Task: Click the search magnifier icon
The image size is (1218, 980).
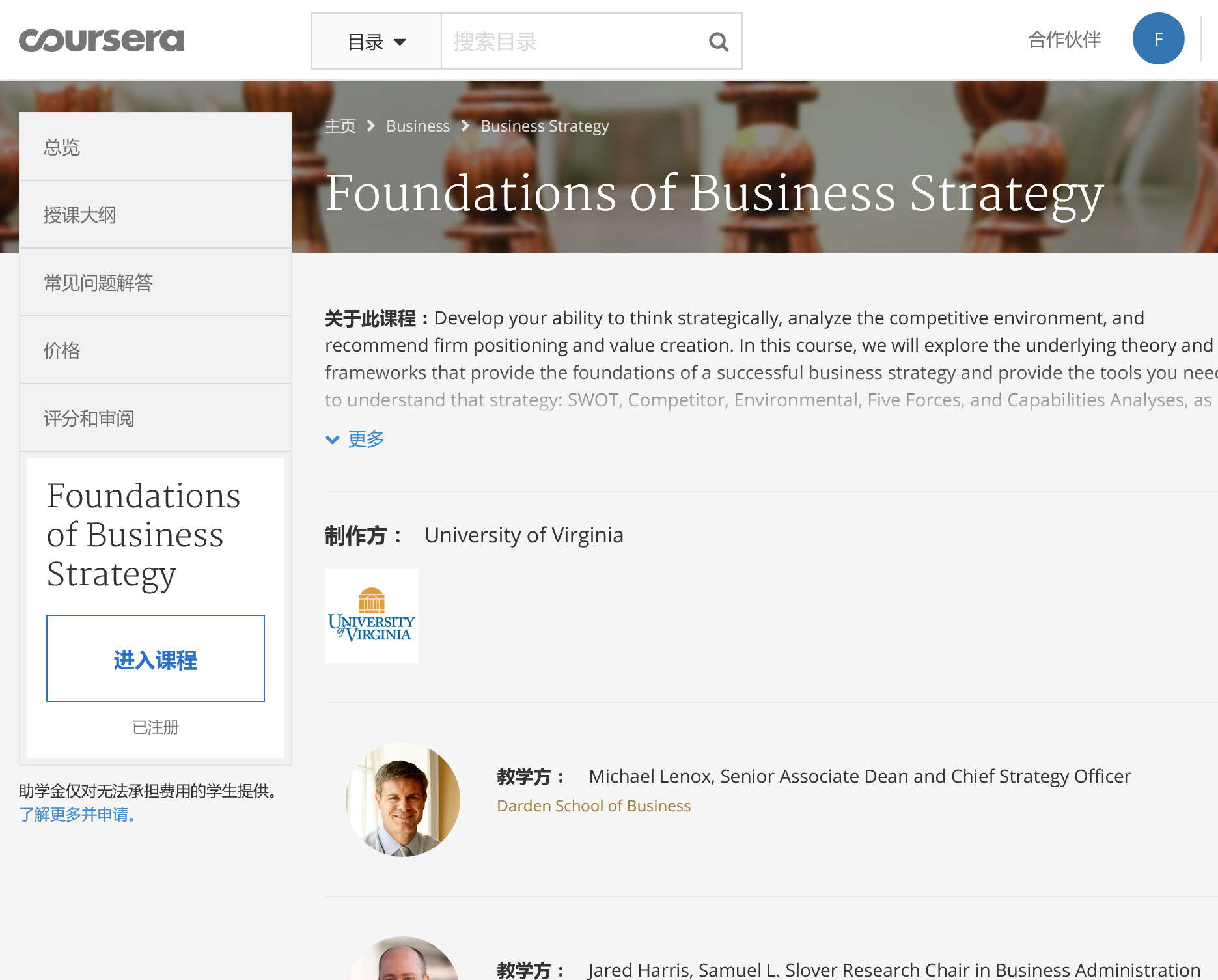Action: click(x=718, y=42)
